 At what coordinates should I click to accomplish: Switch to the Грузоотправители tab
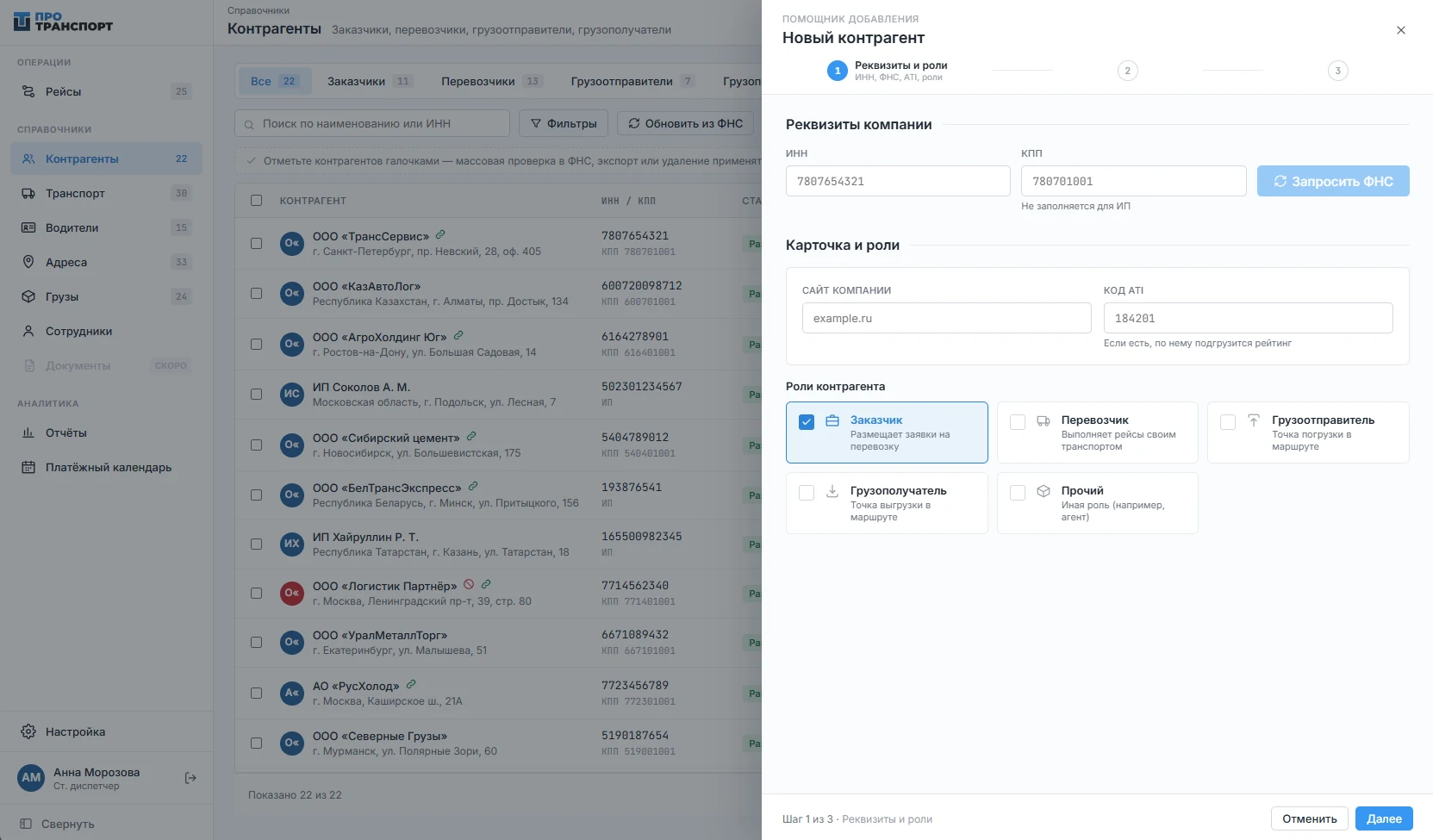tap(632, 81)
